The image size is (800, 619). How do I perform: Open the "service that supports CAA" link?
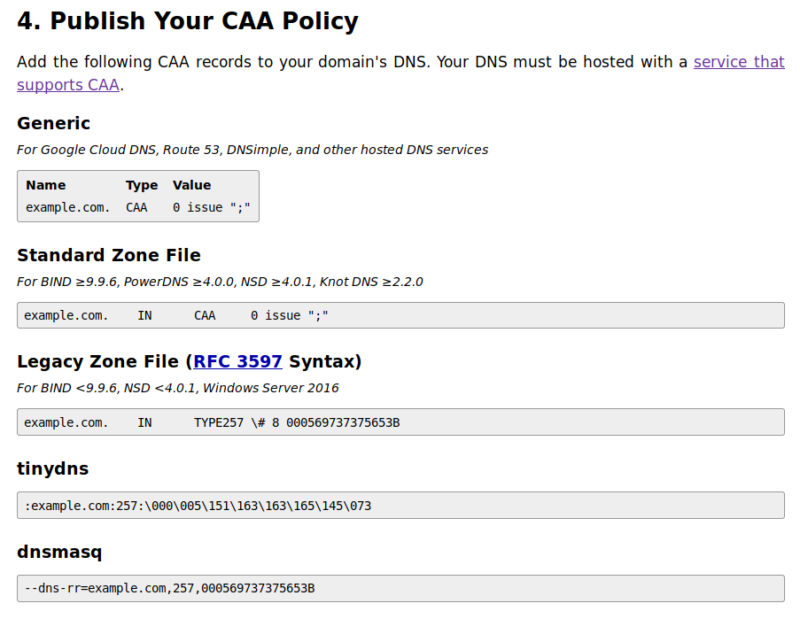[738, 62]
